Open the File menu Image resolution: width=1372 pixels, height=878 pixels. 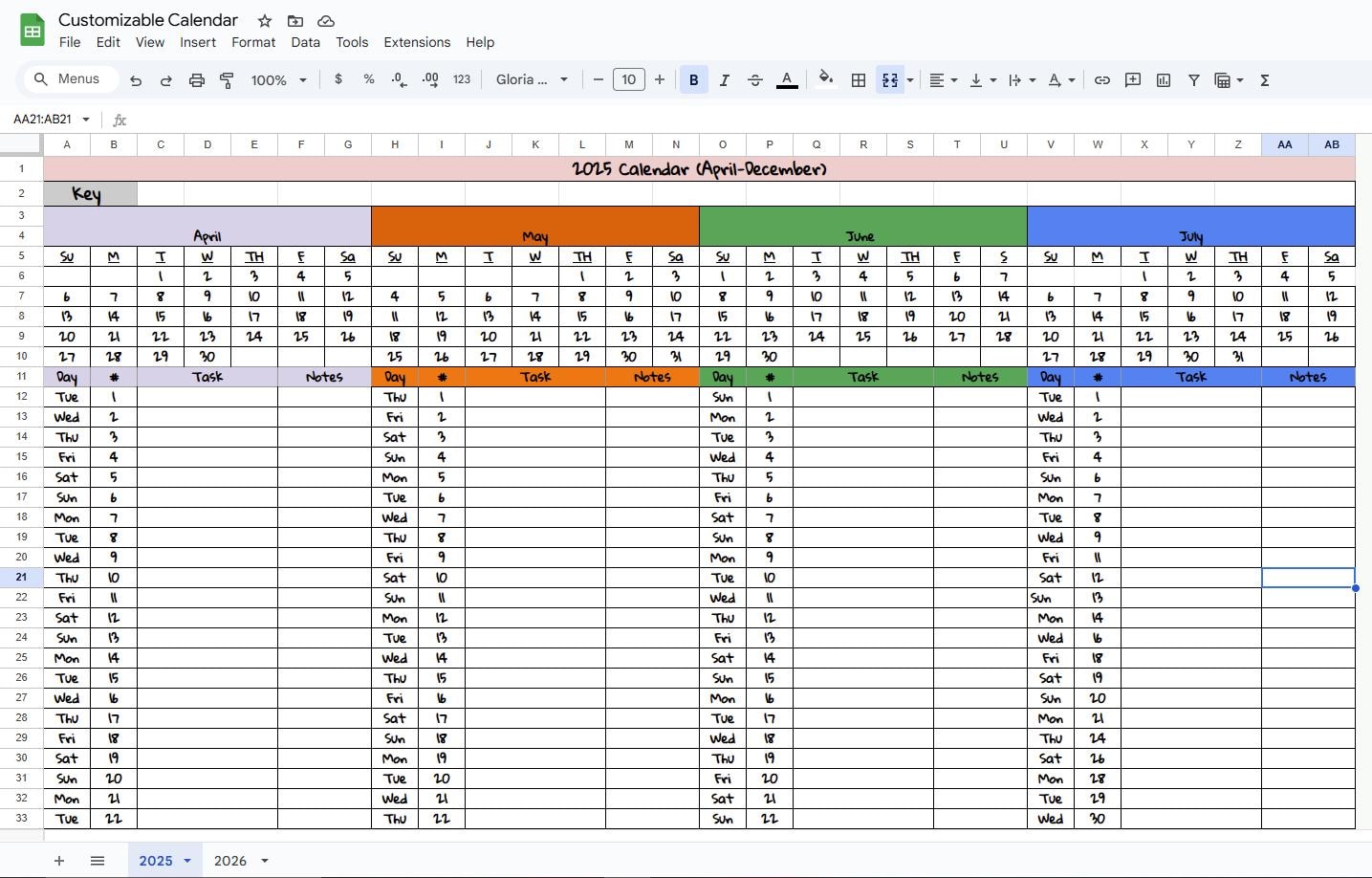coord(70,42)
